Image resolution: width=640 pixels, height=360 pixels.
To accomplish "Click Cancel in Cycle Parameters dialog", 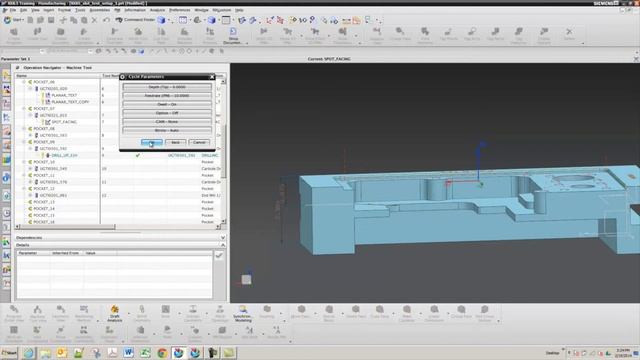I will click(199, 142).
